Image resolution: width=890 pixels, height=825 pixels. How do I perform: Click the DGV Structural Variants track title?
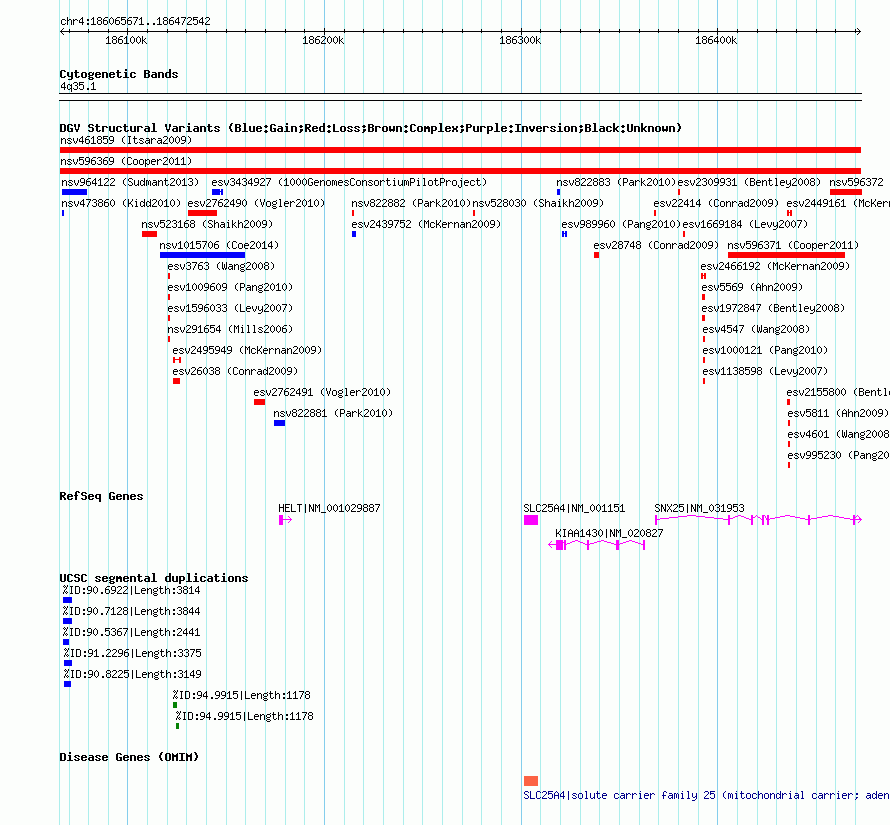[x=371, y=128]
